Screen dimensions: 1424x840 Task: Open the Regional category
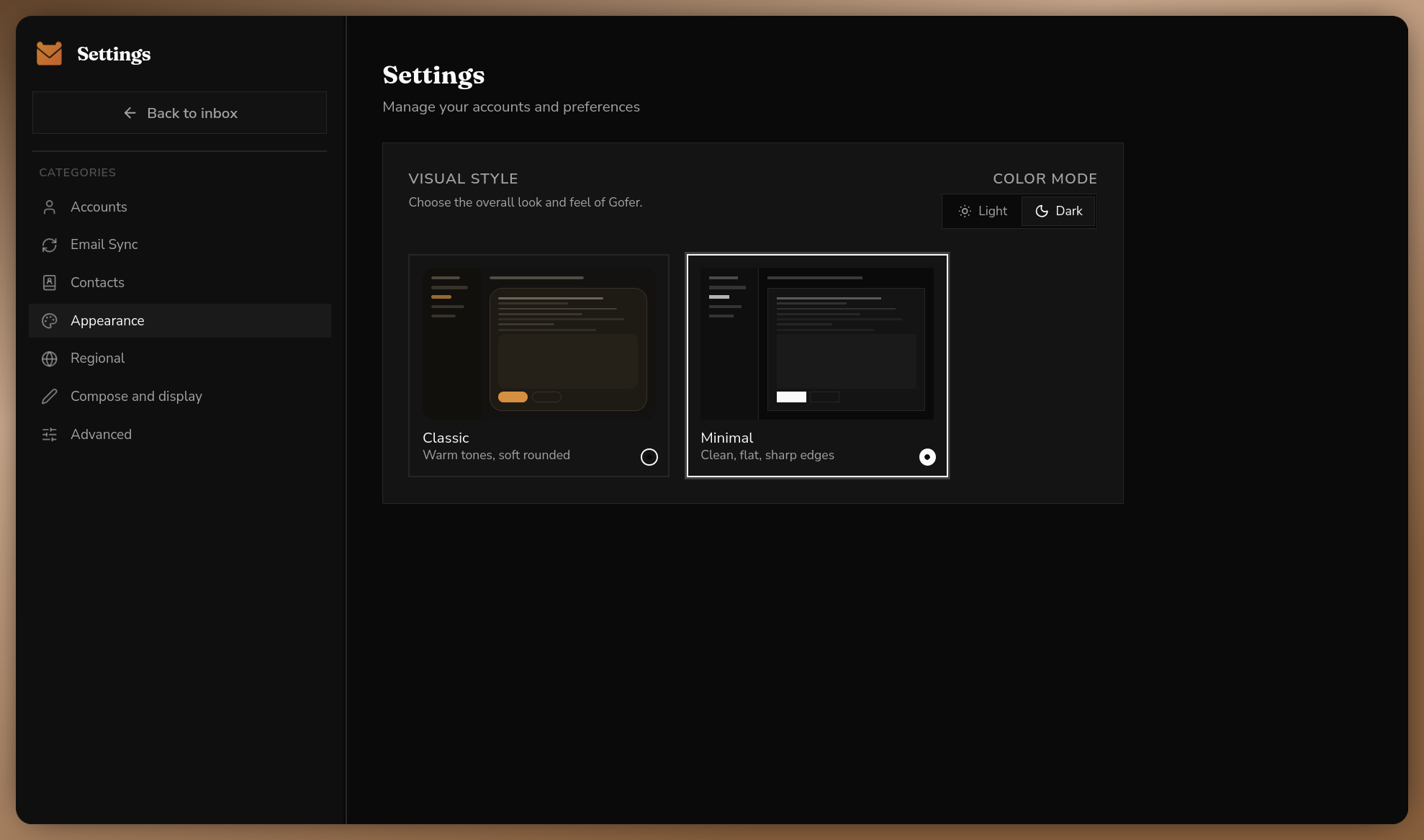180,358
